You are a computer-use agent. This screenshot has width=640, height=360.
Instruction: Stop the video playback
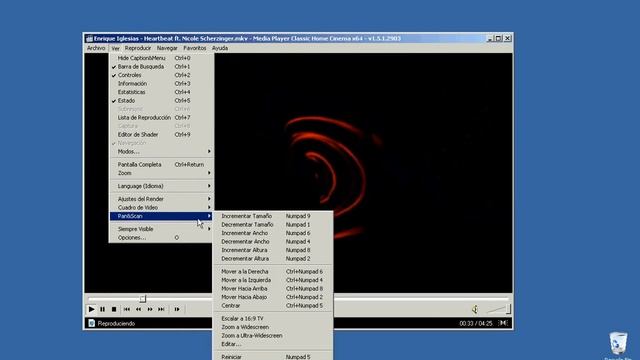114,309
